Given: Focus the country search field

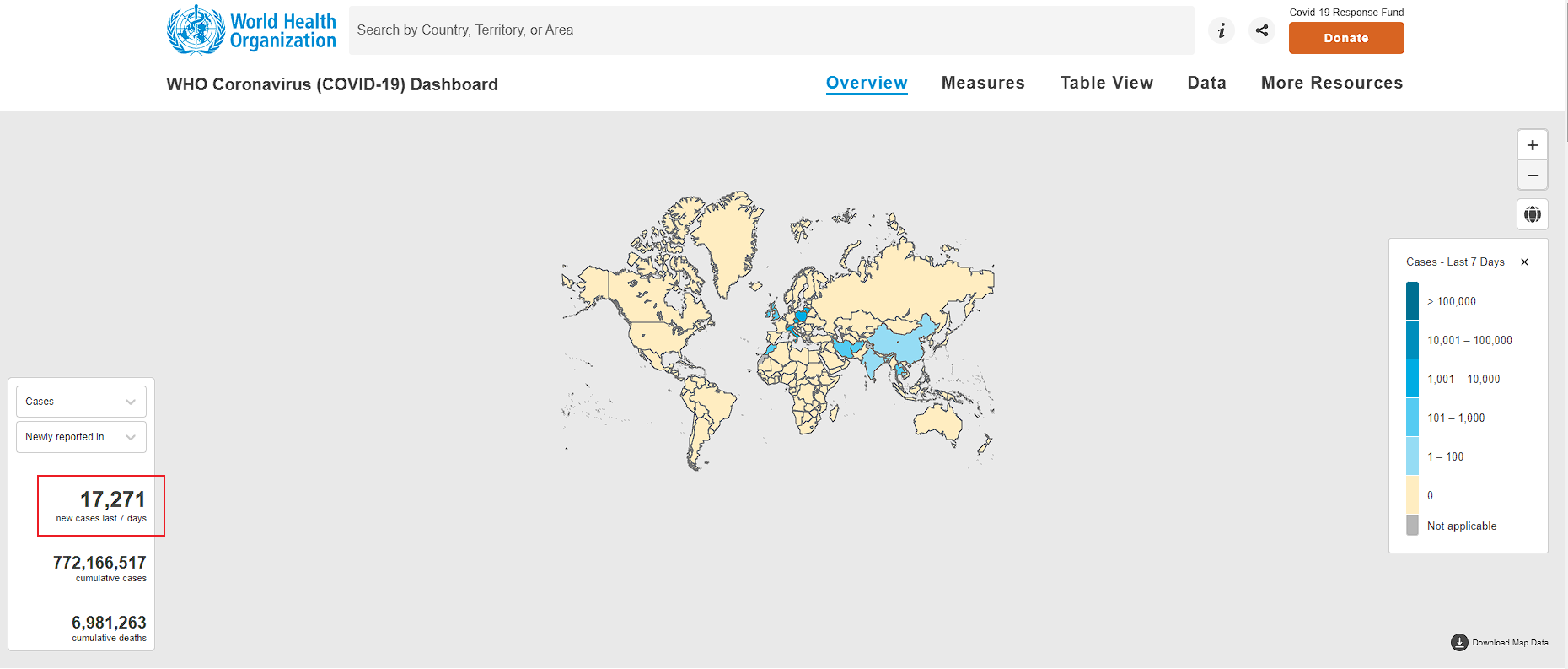Looking at the screenshot, I should tap(771, 30).
